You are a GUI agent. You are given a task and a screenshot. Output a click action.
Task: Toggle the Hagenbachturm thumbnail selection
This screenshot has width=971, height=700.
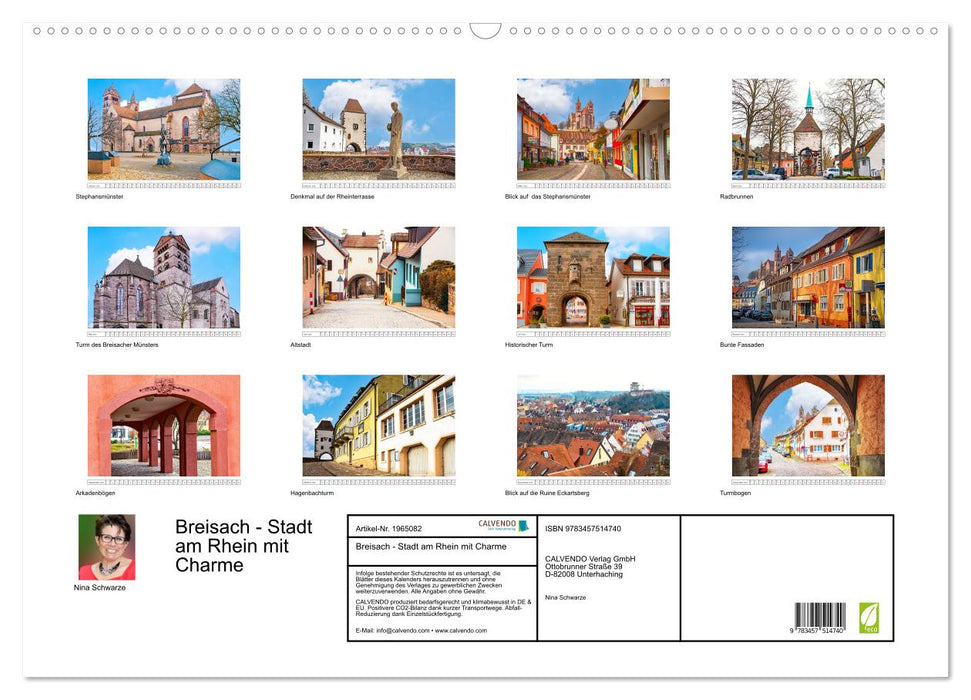click(378, 425)
